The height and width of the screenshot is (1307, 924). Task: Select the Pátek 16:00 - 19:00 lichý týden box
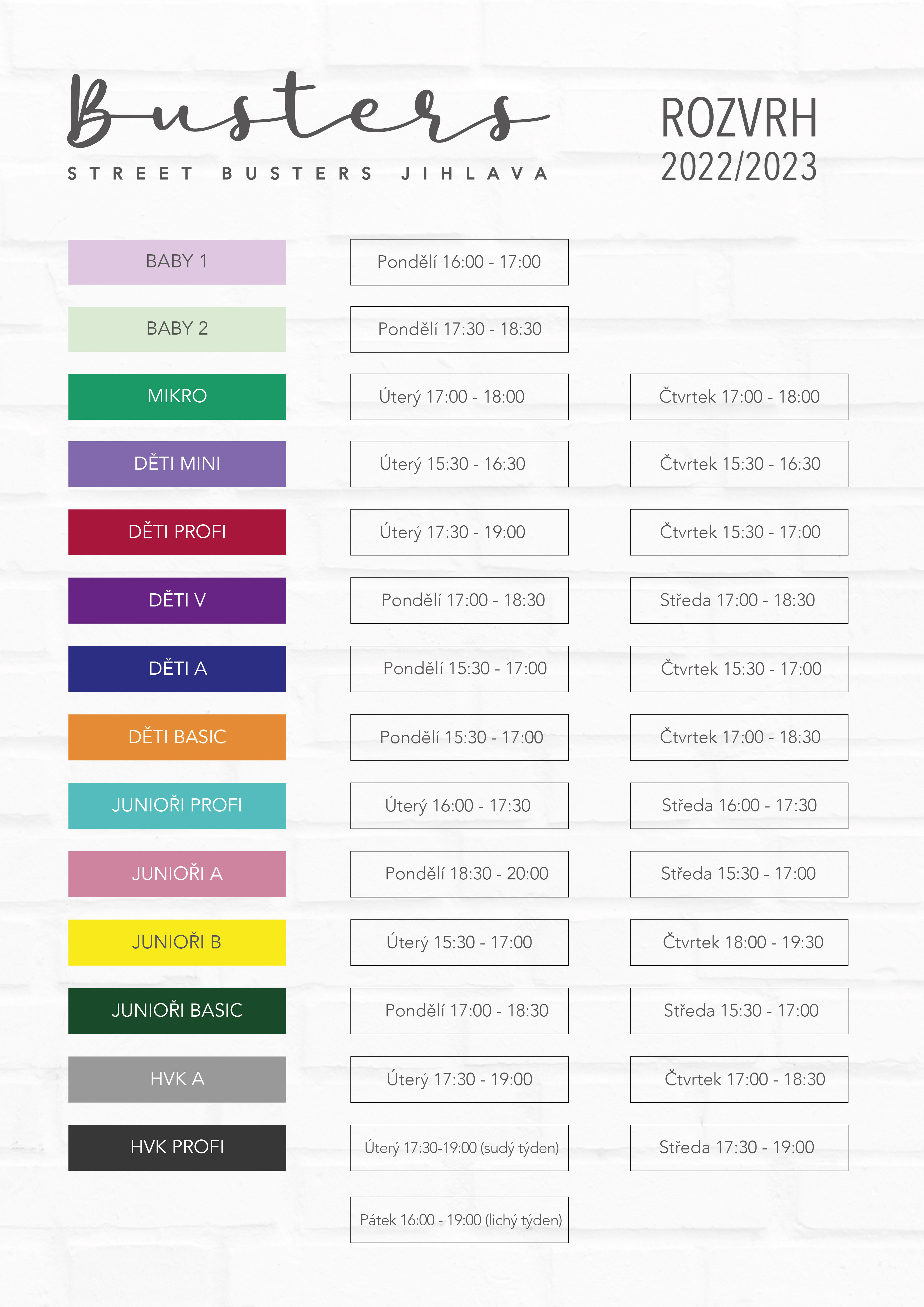[x=459, y=1220]
